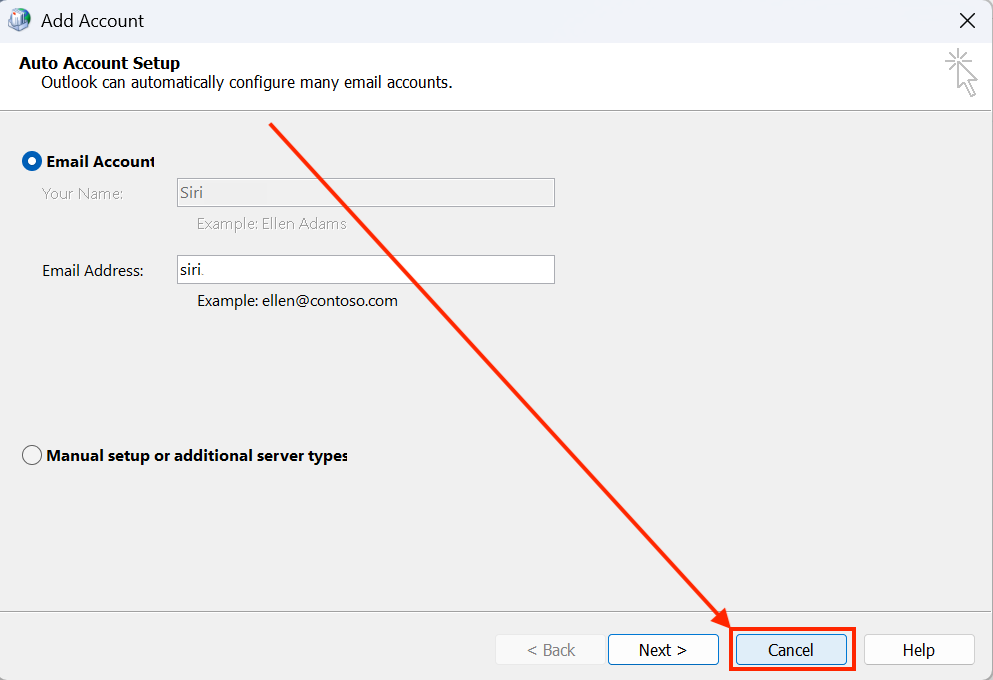Click the Email Account label
The width and height of the screenshot is (993, 680).
[102, 161]
